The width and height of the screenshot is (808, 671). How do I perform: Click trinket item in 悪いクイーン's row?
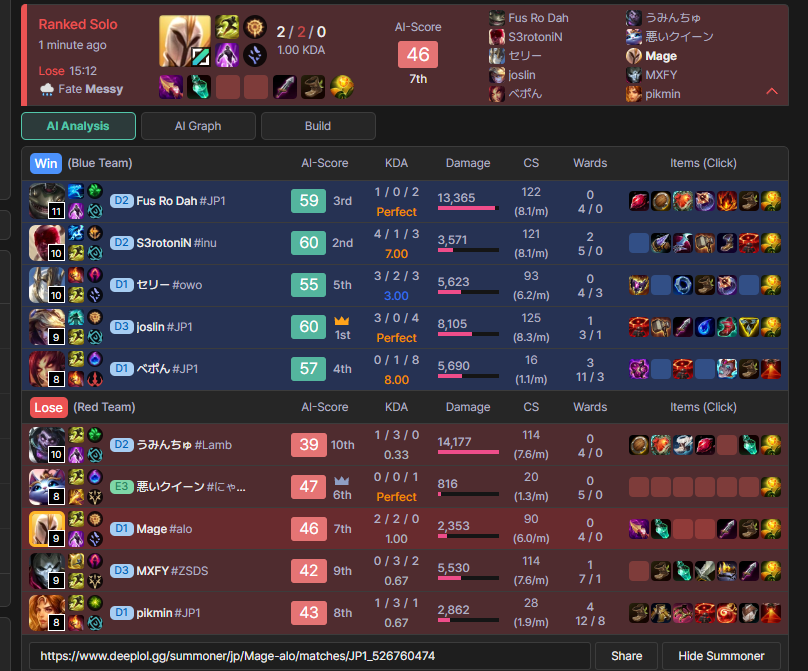click(x=771, y=487)
